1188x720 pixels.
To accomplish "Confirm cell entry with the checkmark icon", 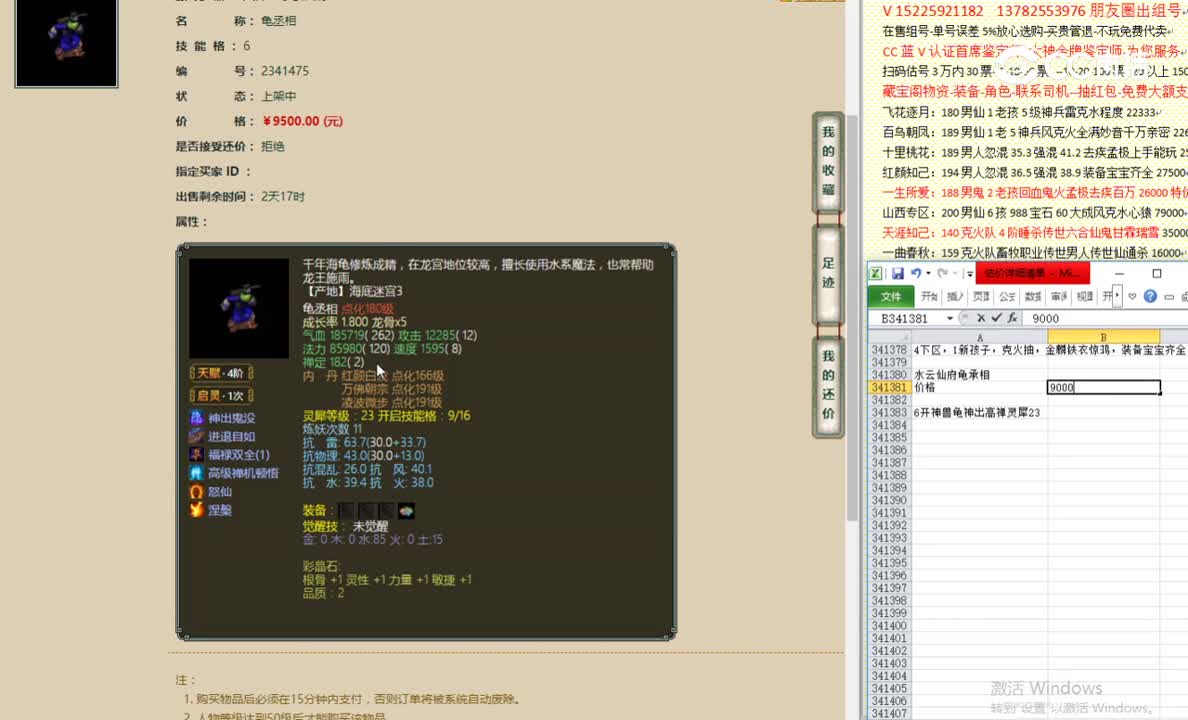I will pos(997,318).
